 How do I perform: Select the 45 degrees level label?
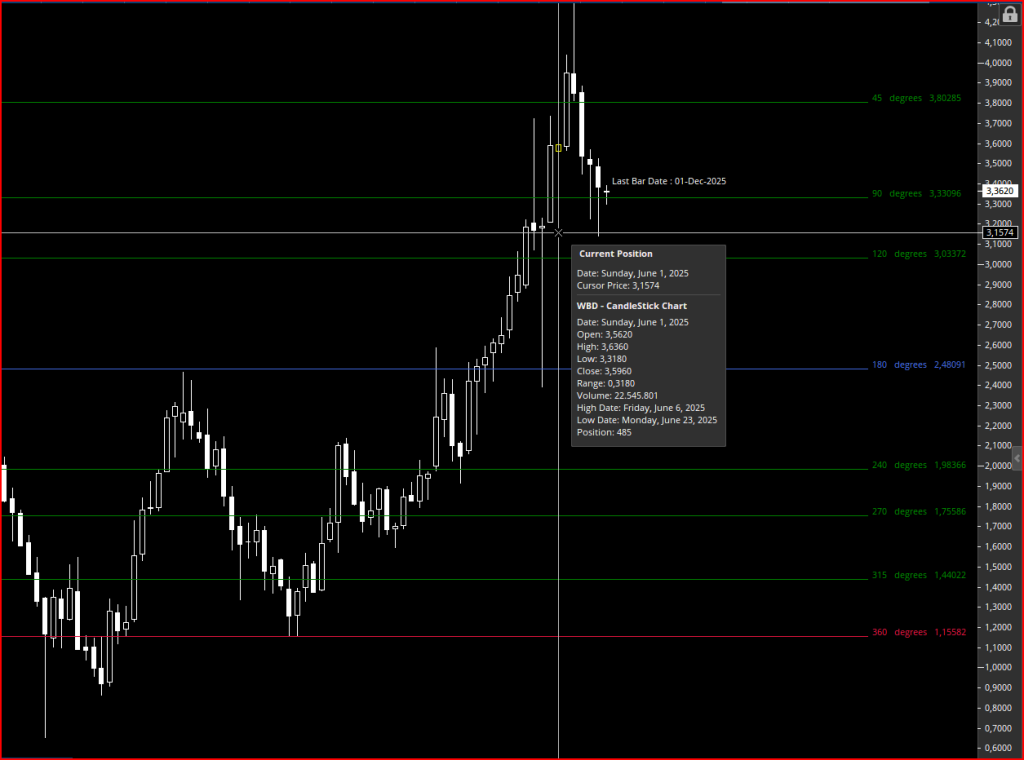[916, 98]
